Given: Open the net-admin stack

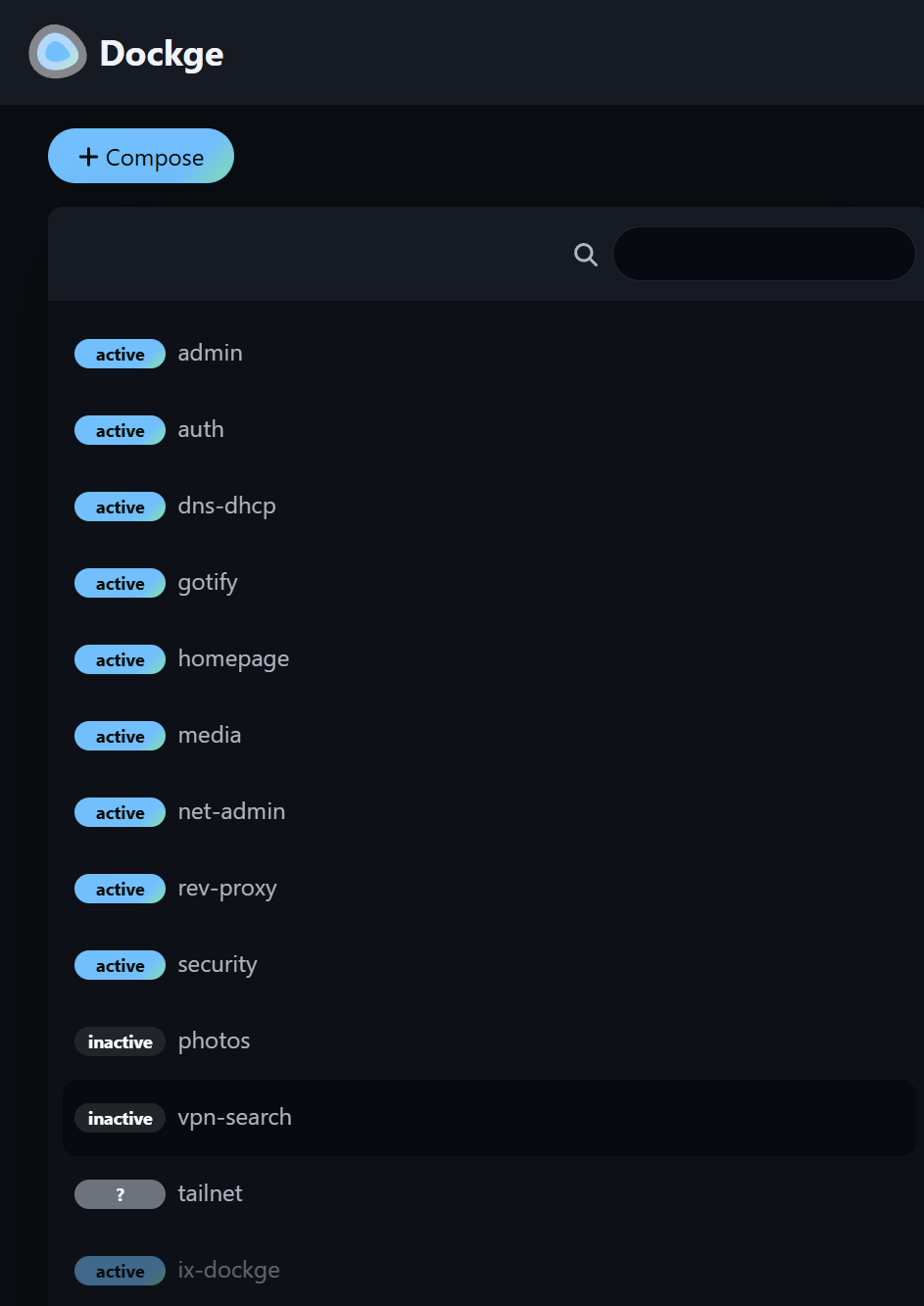Looking at the screenshot, I should click(231, 812).
